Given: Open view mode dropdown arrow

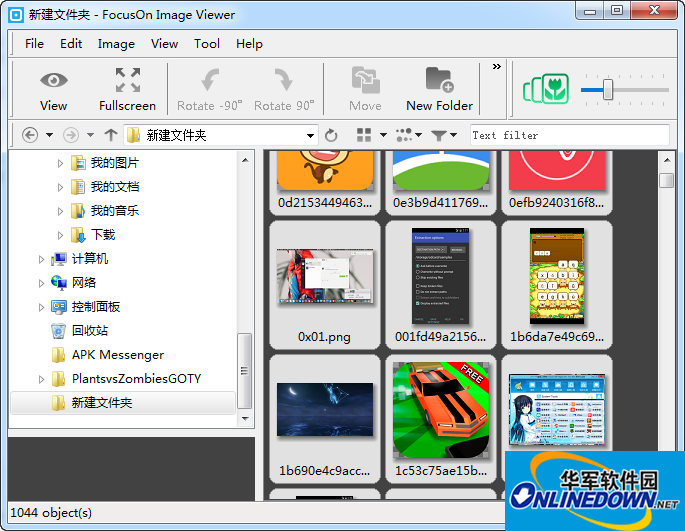Looking at the screenshot, I should 383,135.
